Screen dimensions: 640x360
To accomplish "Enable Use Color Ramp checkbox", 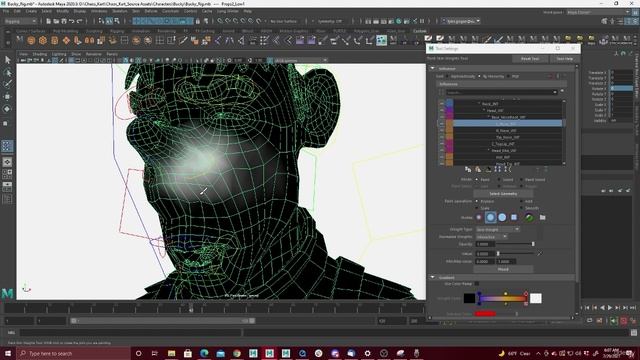I will (x=477, y=284).
